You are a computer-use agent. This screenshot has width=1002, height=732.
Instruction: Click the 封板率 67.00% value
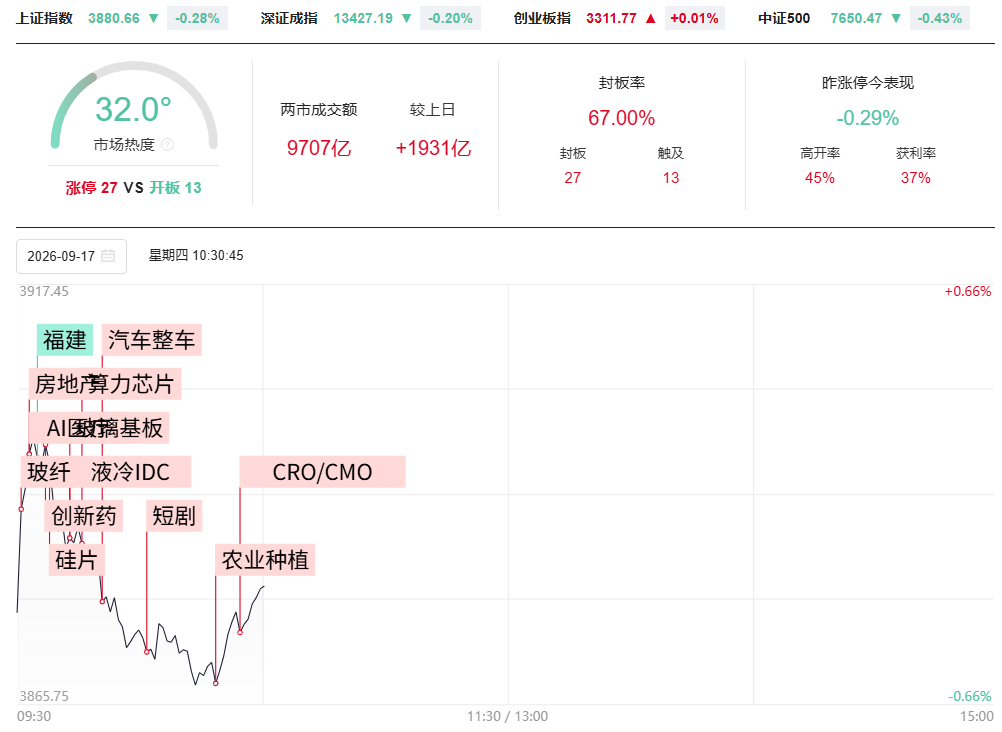[621, 118]
